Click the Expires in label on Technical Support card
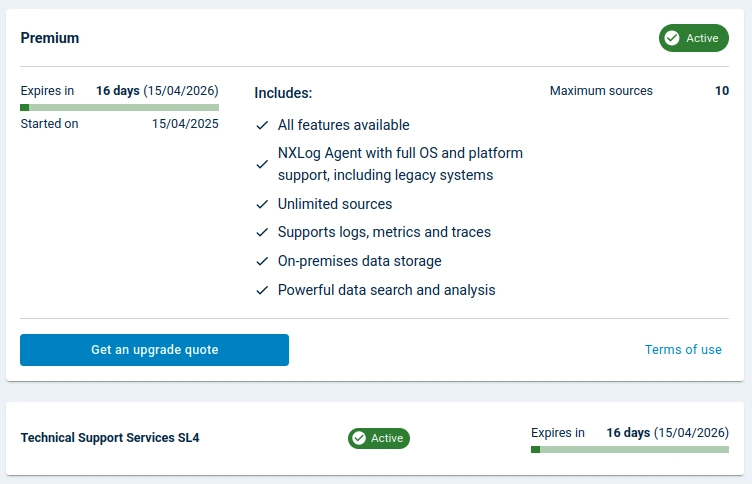The image size is (752, 484). click(558, 433)
